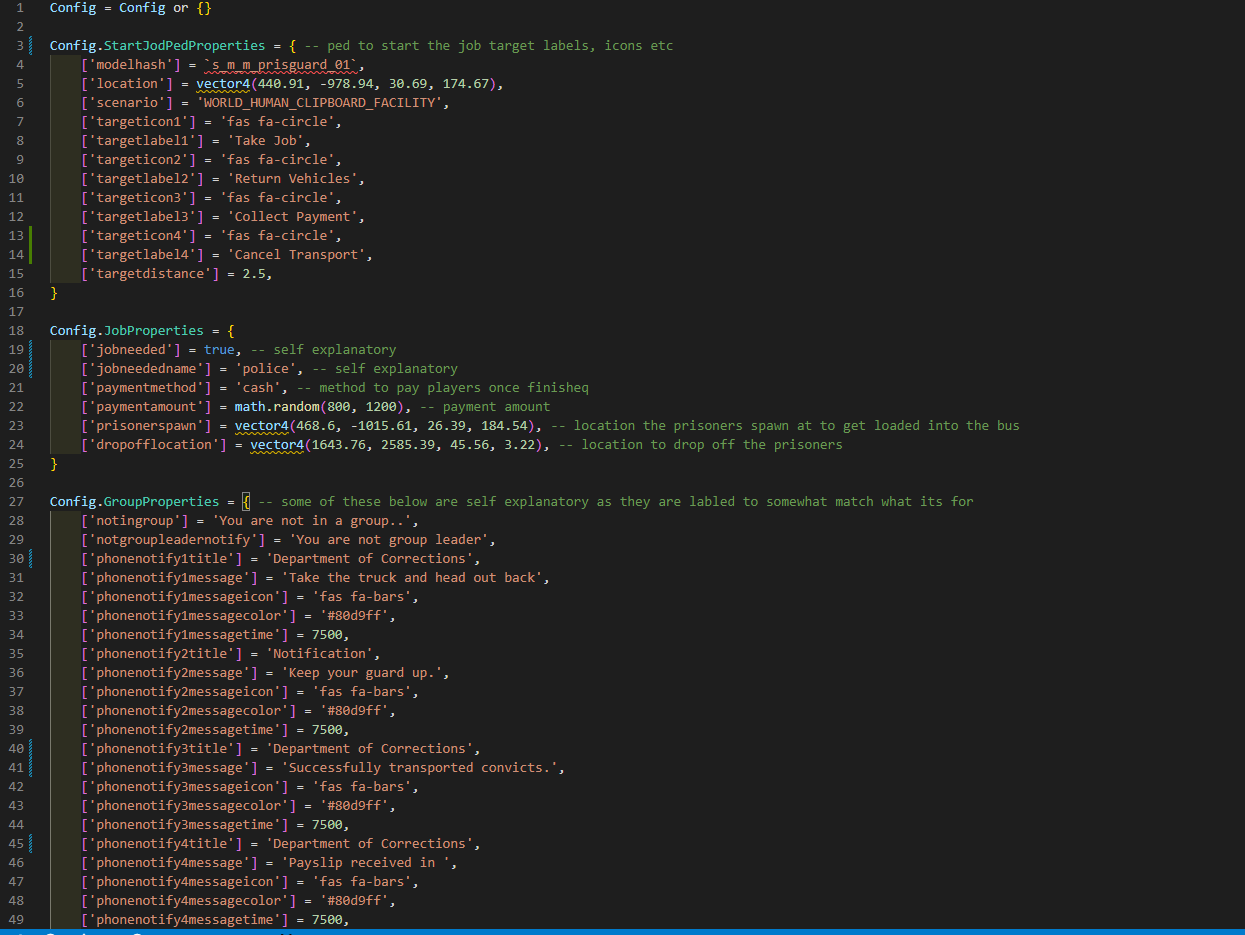Click the 'phonenotify2messagecolor' key
1245x935 pixels.
188,711
